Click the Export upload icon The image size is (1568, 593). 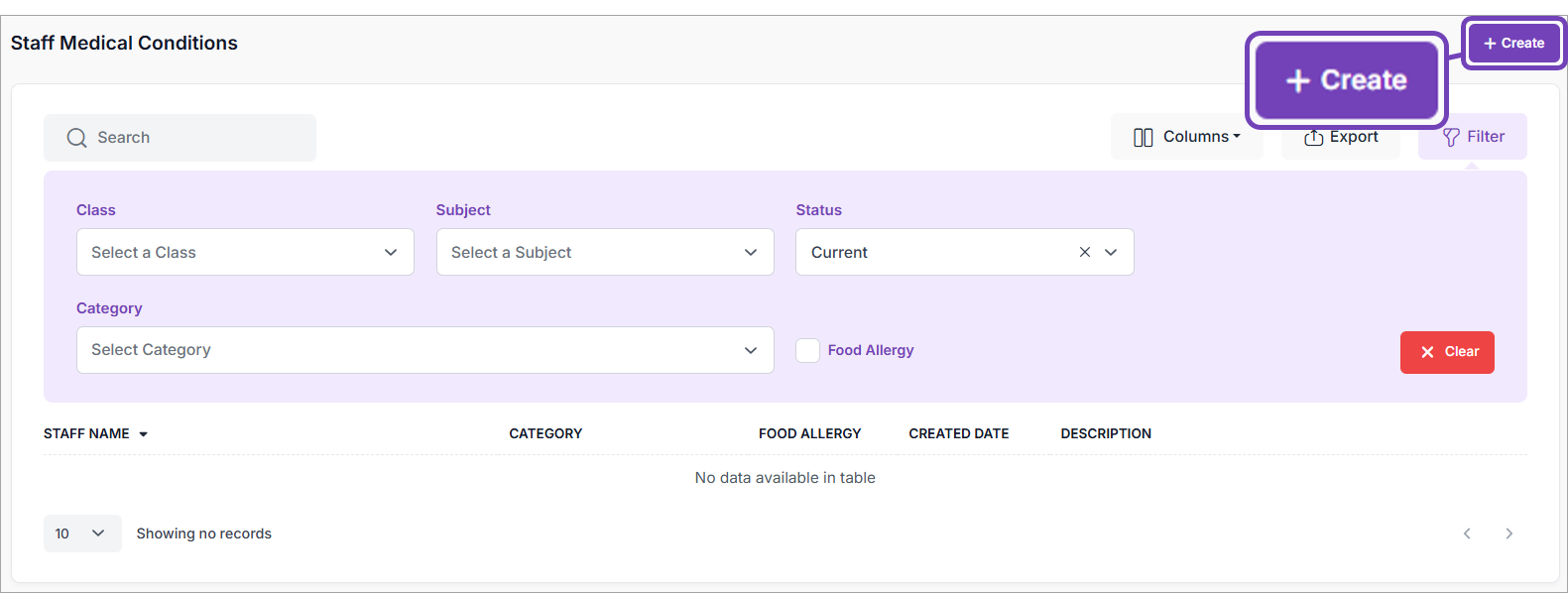(x=1313, y=138)
